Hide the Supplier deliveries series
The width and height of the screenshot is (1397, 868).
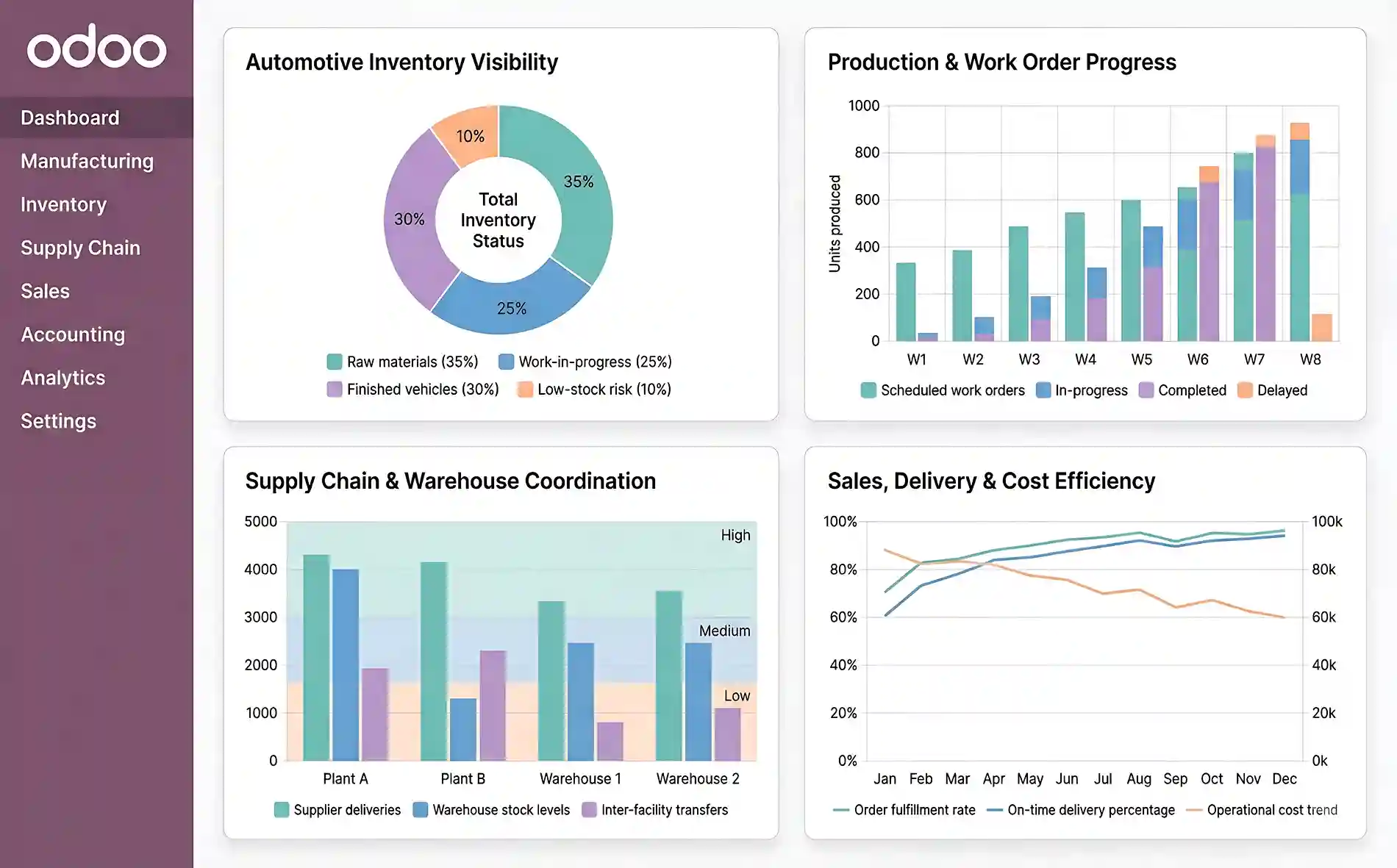tap(346, 809)
